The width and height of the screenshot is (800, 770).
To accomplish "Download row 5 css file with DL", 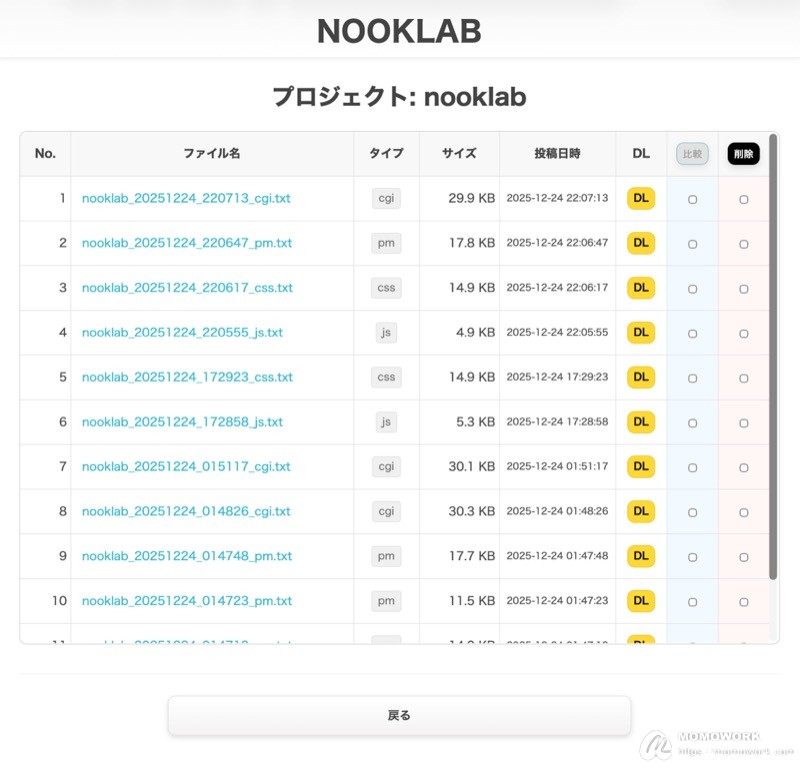I will (641, 377).
